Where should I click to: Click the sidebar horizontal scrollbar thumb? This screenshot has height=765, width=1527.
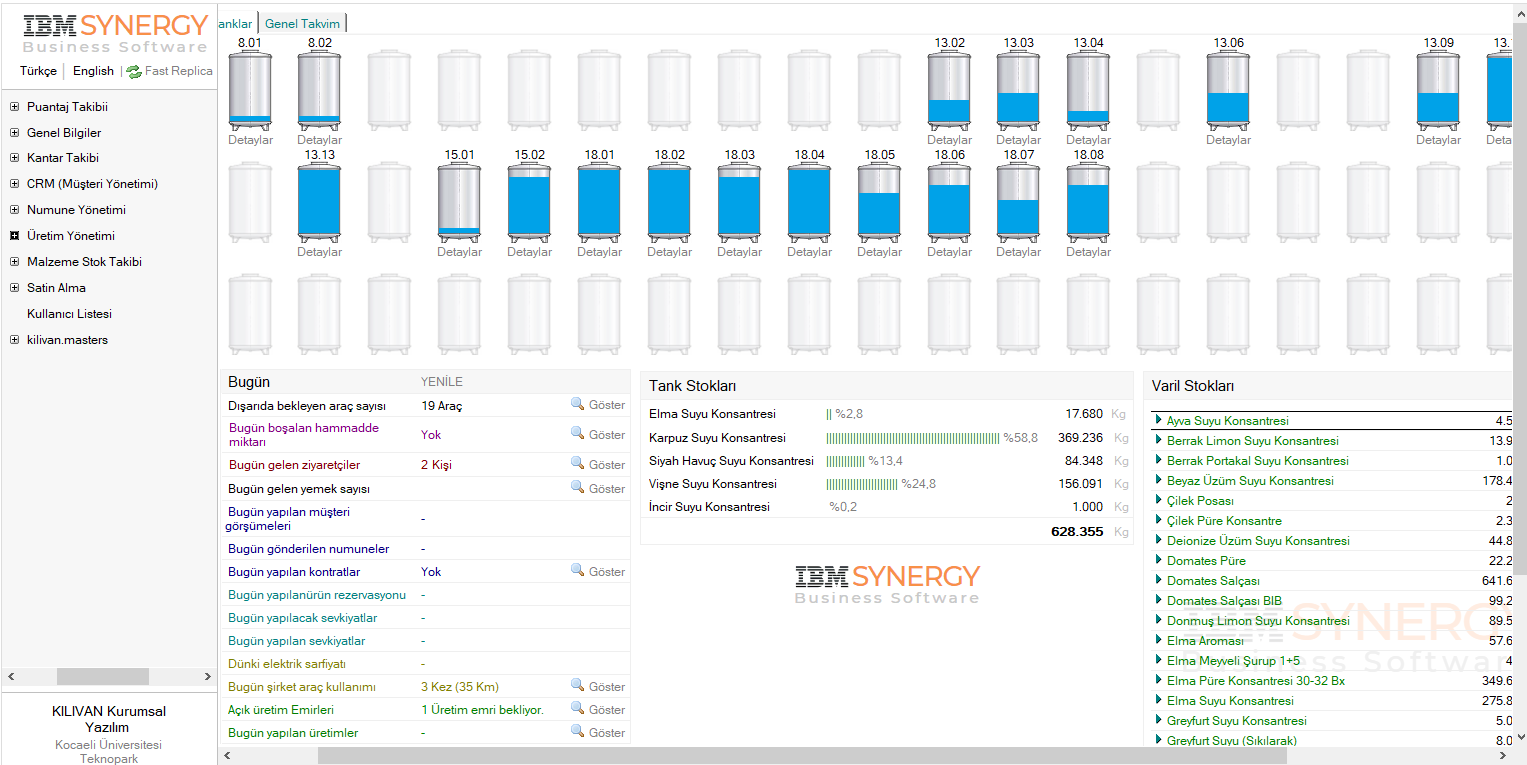[102, 677]
